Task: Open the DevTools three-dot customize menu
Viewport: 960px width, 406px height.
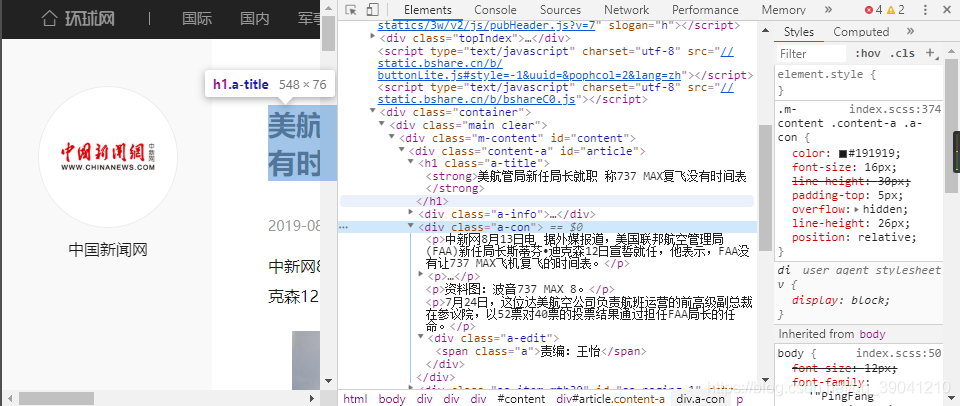Action: tap(926, 10)
